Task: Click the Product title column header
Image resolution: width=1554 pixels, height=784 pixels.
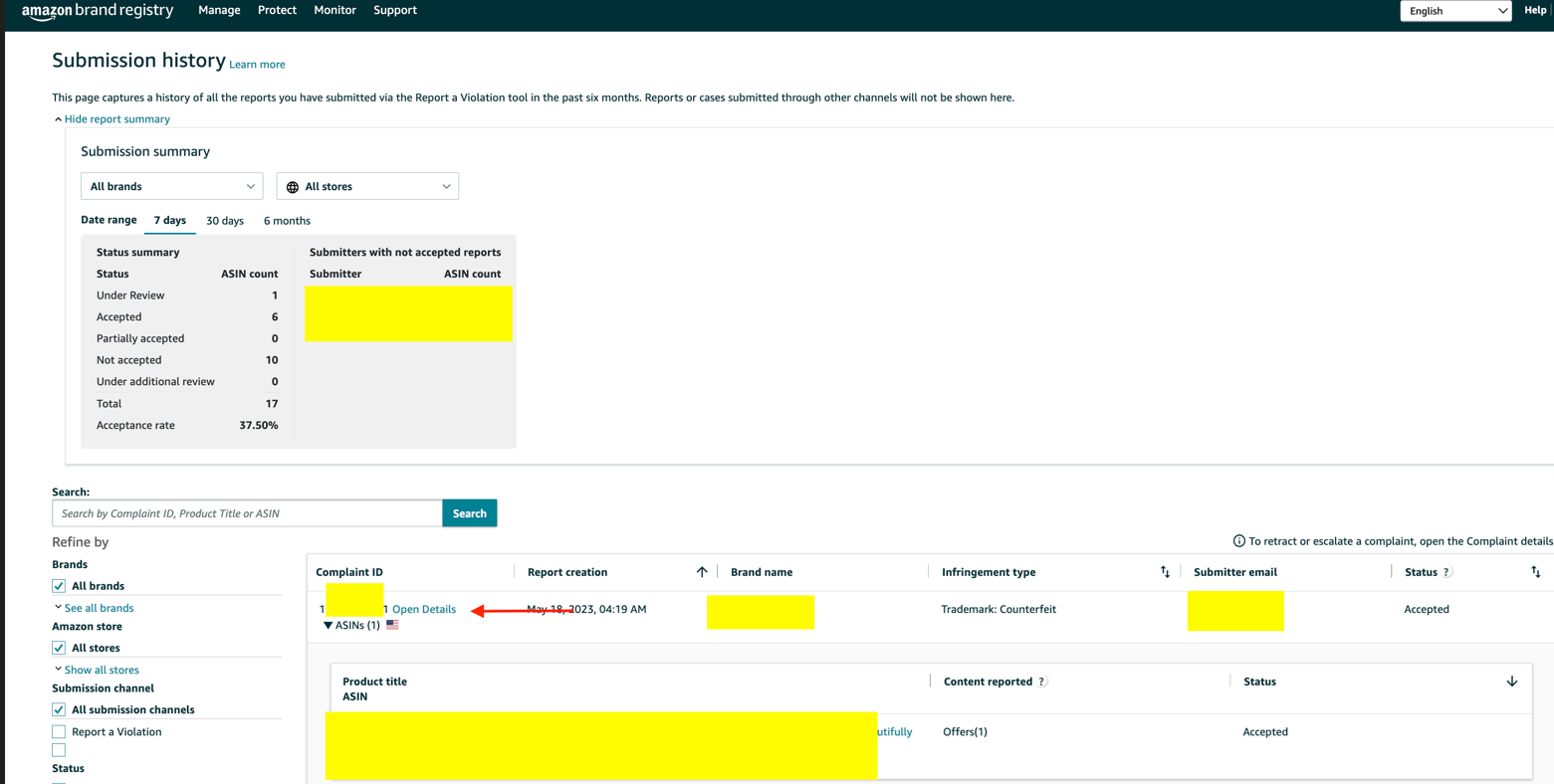Action: 374,682
